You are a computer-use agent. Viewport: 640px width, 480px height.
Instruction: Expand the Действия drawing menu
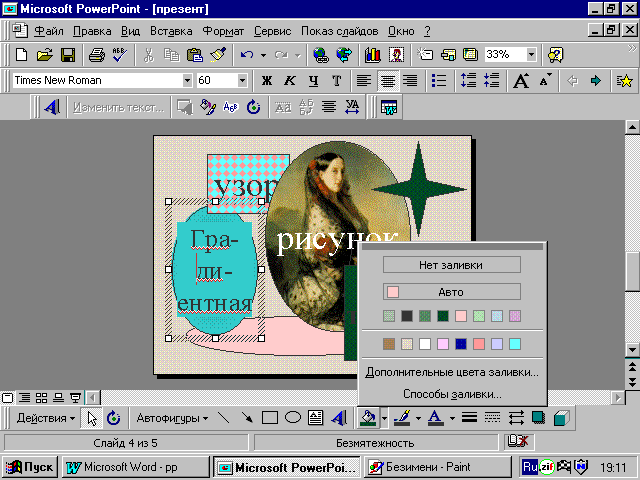(46, 418)
